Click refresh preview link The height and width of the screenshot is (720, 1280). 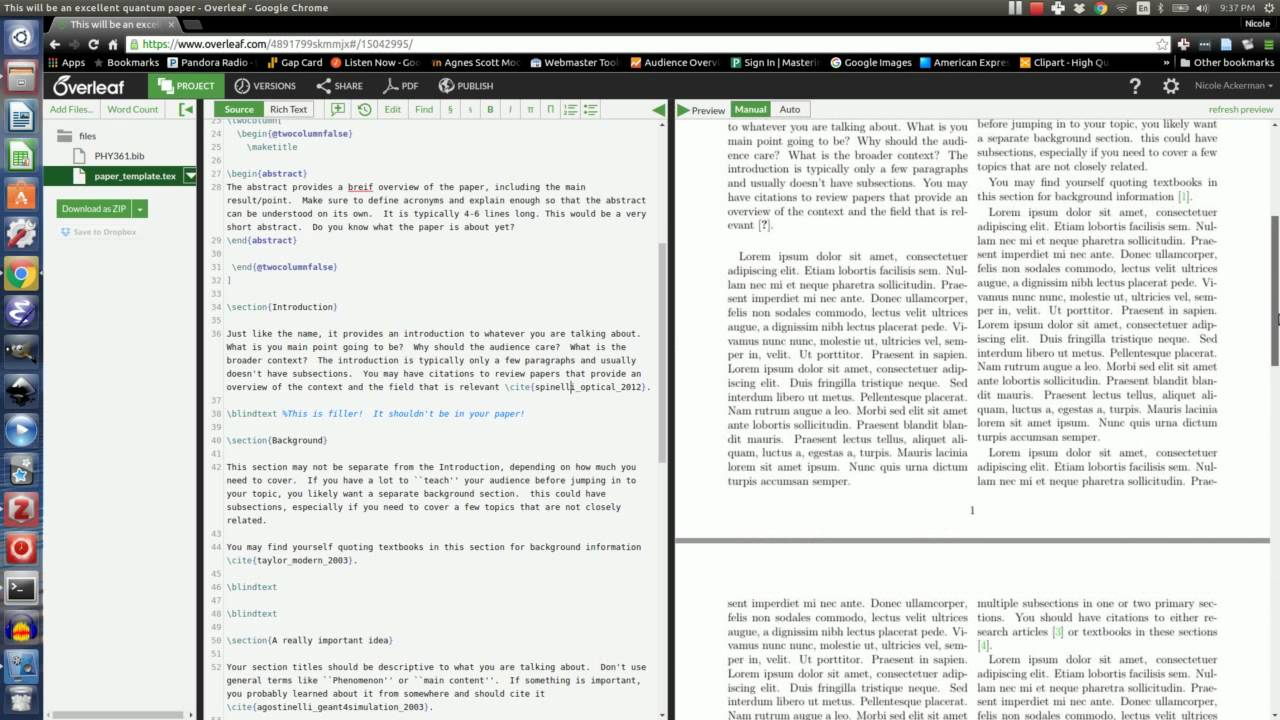[x=1240, y=109]
